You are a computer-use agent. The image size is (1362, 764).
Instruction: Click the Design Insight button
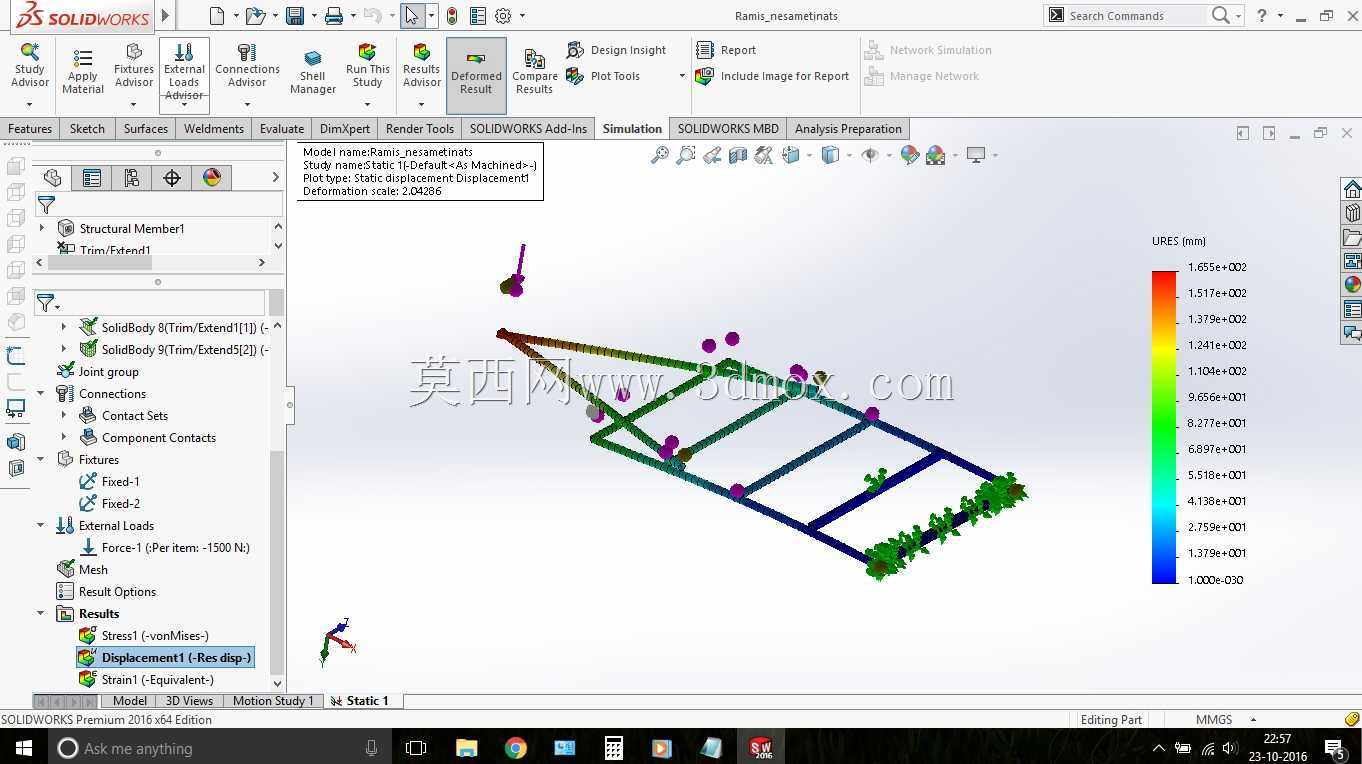(617, 50)
